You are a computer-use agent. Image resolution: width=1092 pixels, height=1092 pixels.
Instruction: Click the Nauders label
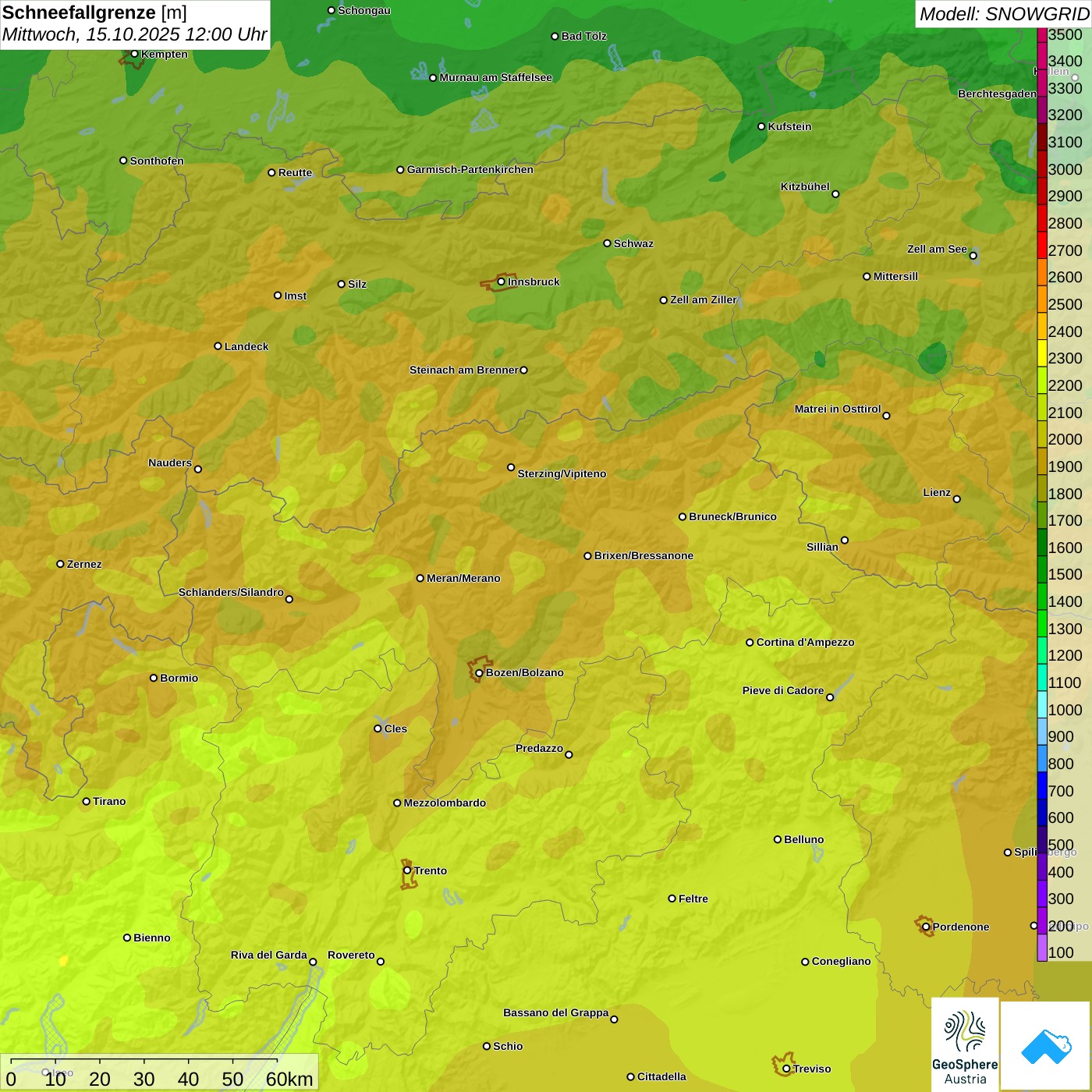pyautogui.click(x=170, y=463)
